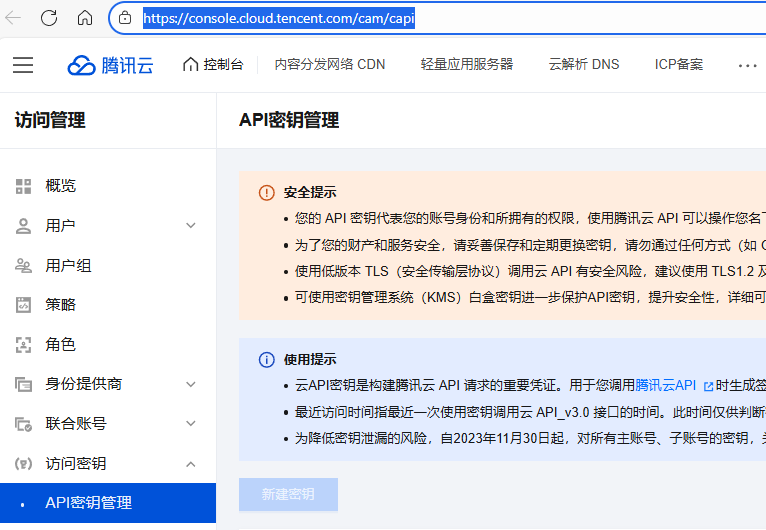766x530 pixels.
Task: Expand the 联合账号 submenu chevron
Action: click(x=191, y=424)
